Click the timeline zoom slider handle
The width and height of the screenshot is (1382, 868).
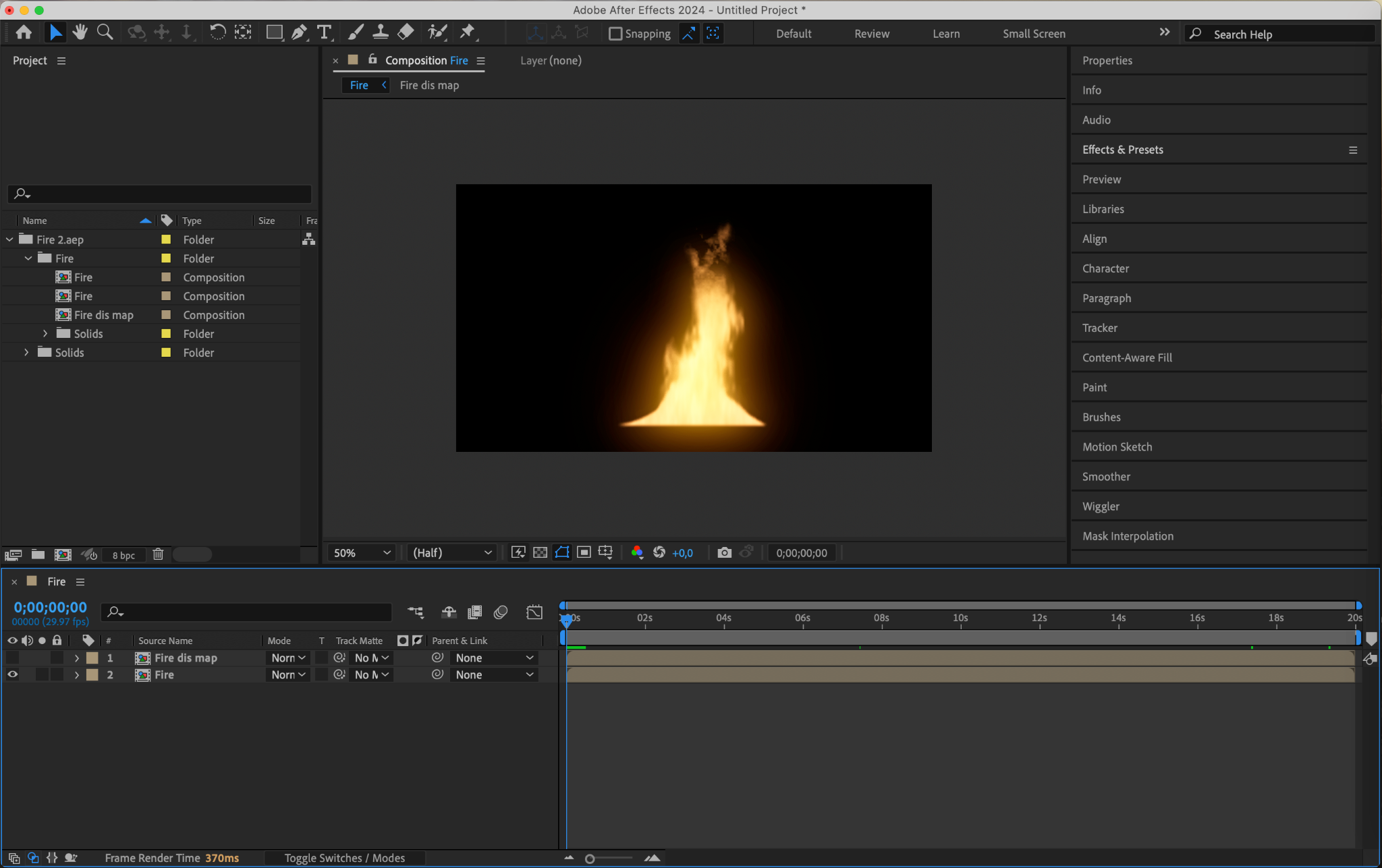coord(590,859)
